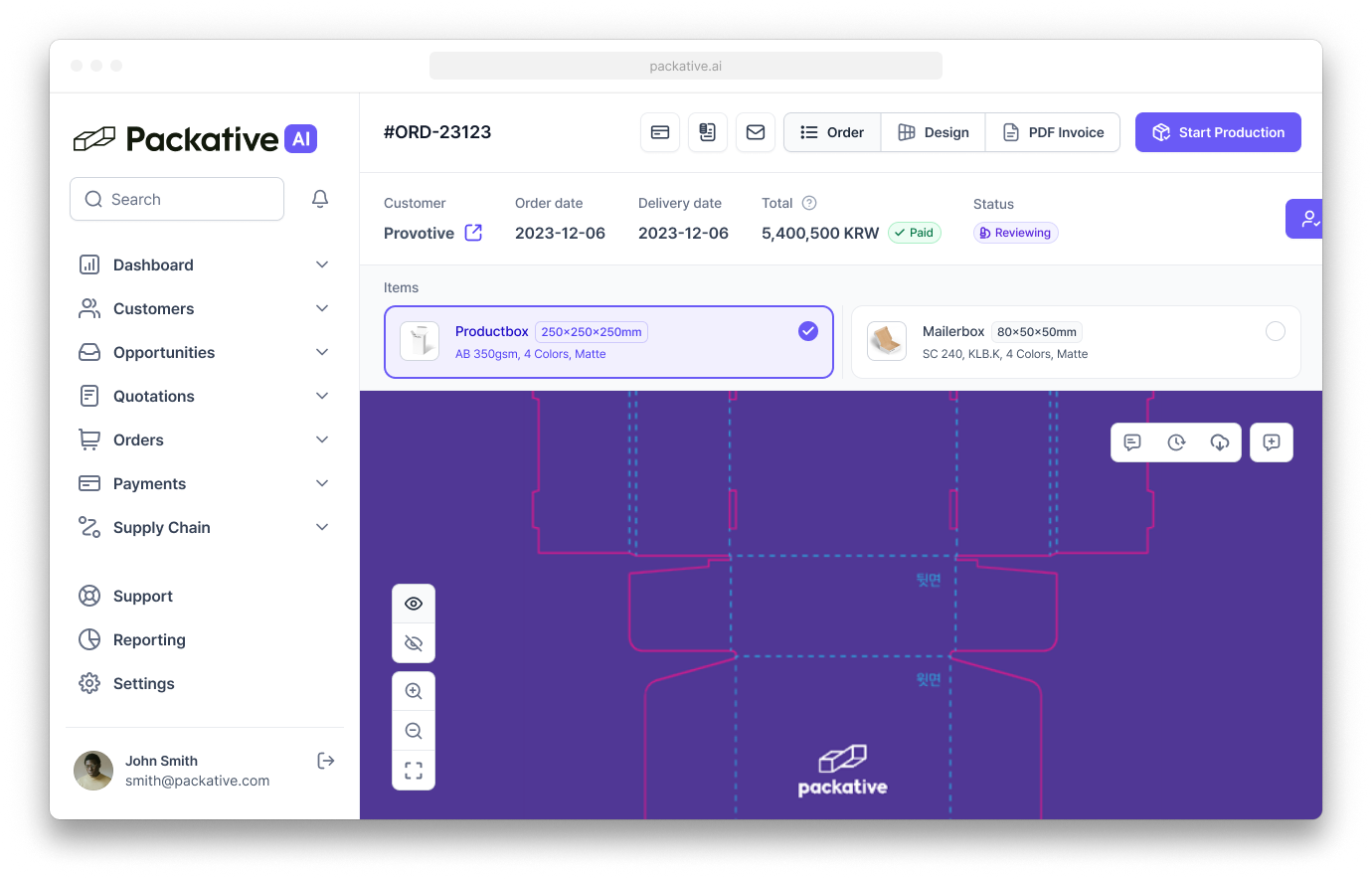Click the cloud download icon
This screenshot has height=879, width=1372.
tap(1220, 442)
